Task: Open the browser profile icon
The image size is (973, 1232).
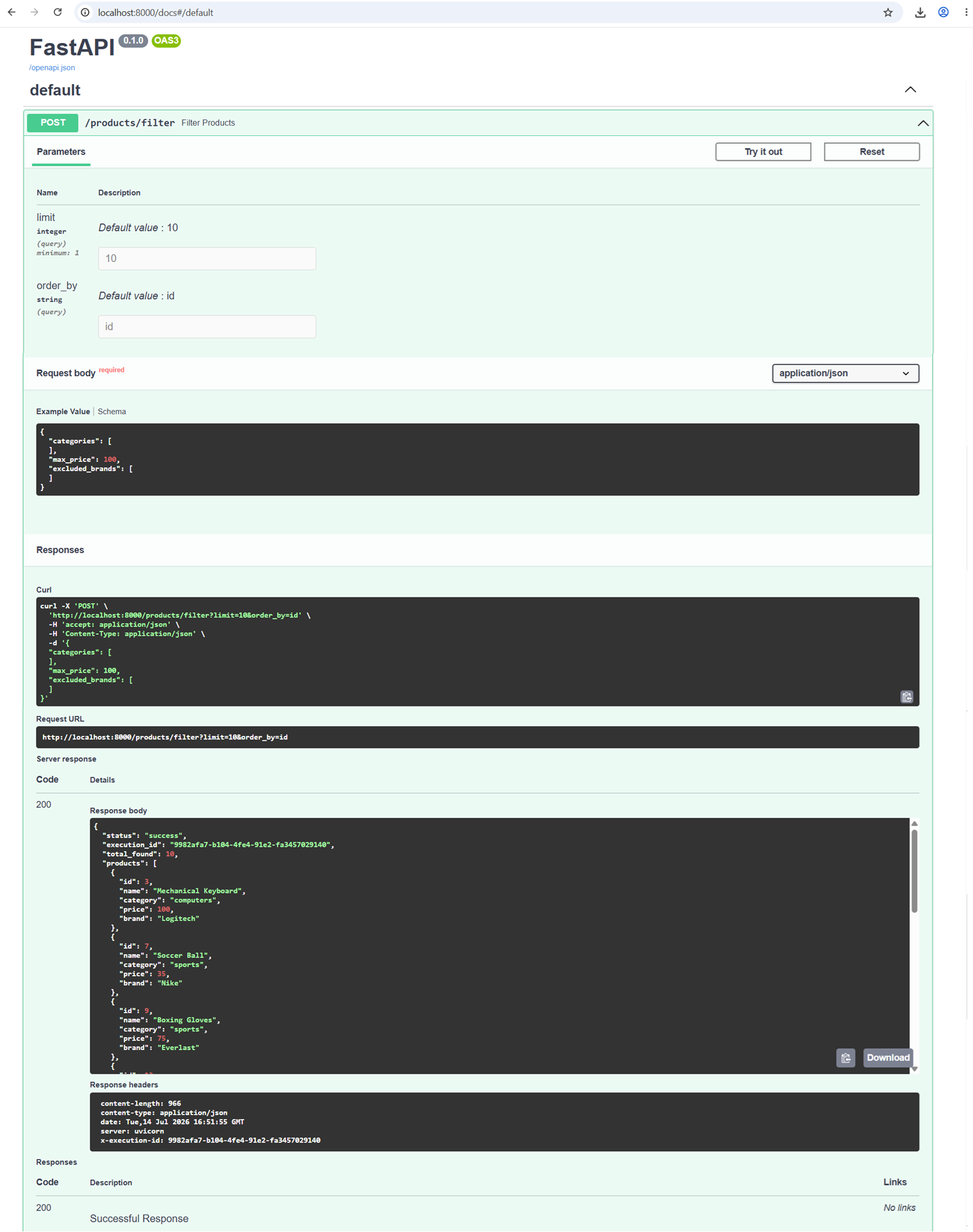Action: point(944,12)
